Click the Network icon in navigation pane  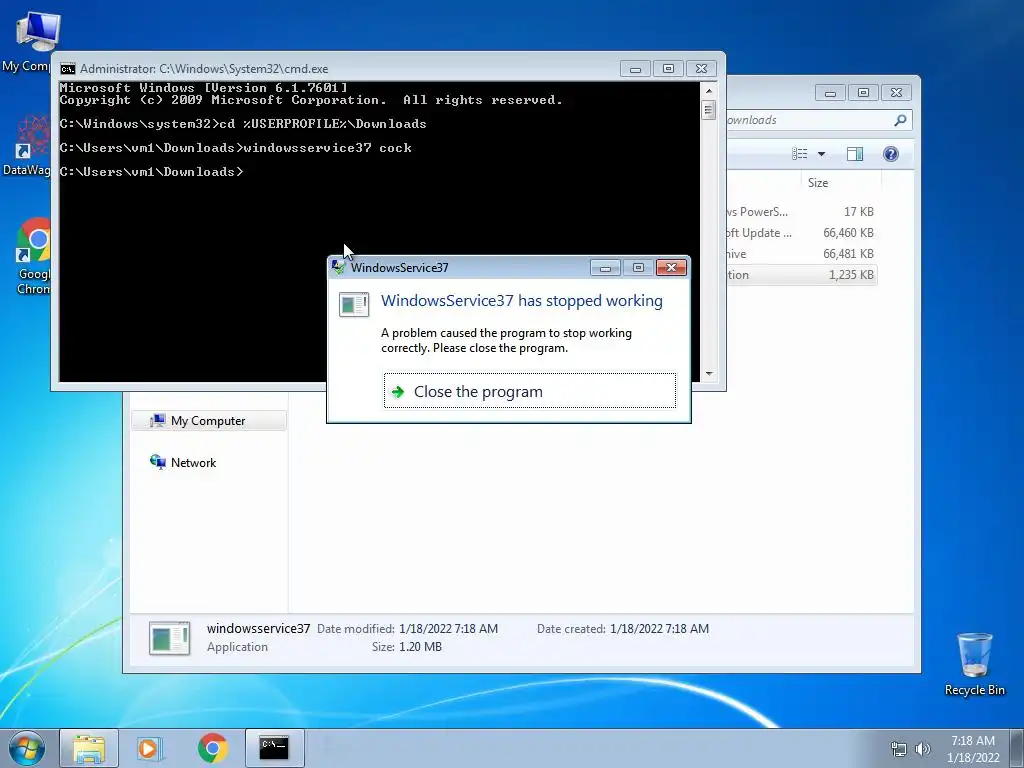tap(157, 462)
